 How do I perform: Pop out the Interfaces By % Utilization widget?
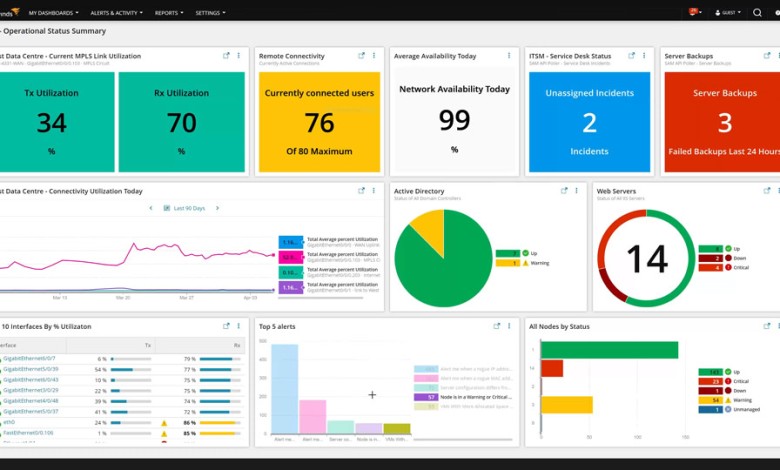tap(226, 326)
